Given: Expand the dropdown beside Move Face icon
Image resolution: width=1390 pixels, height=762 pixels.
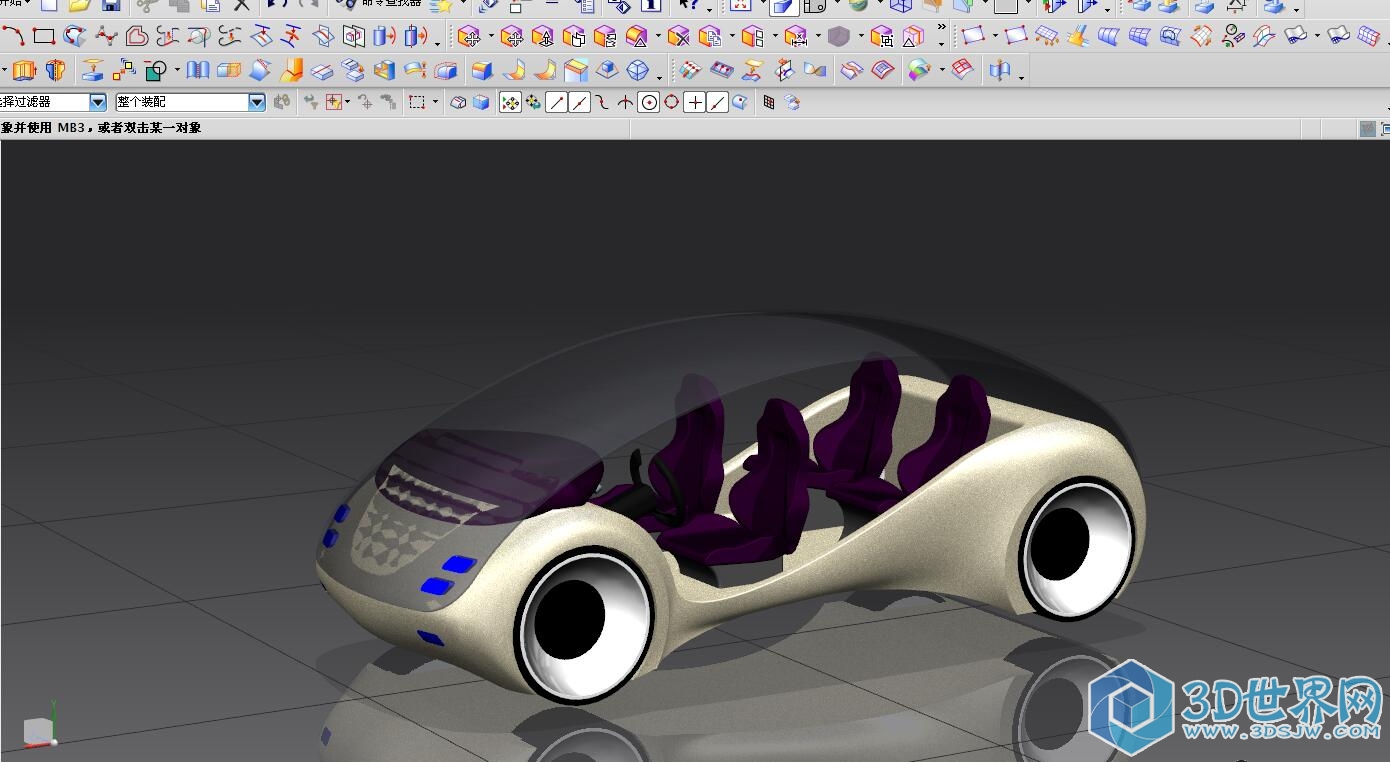Looking at the screenshot, I should (490, 38).
